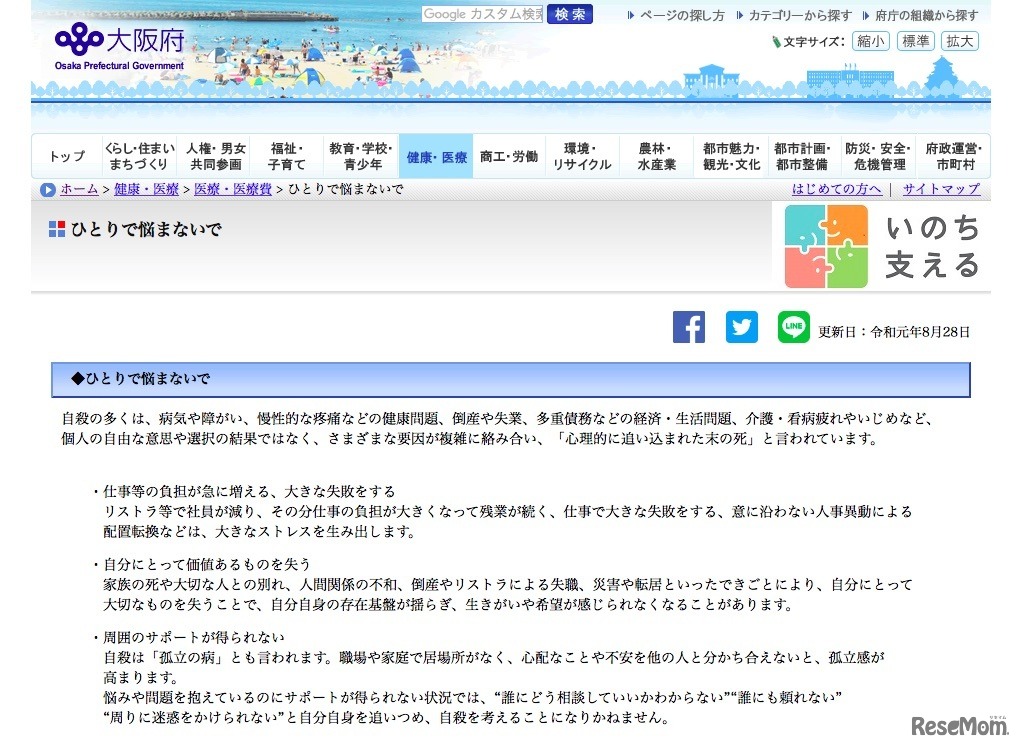The image size is (1022, 749).
Task: Open 教育・学校・青少年 tab
Action: (361, 156)
